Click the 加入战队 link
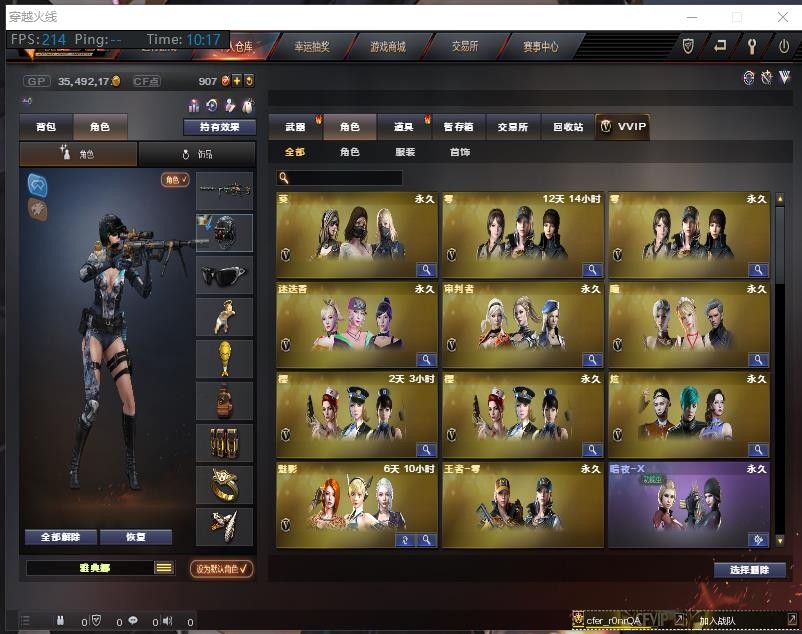802x634 pixels. tap(717, 621)
